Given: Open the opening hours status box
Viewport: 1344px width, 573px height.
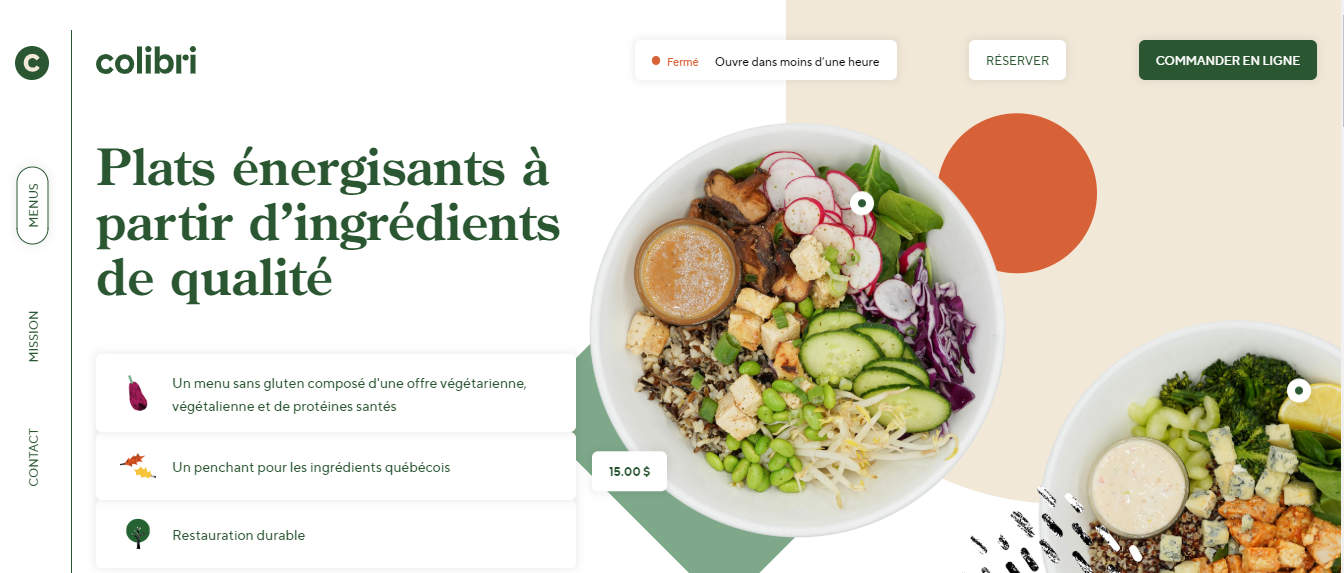Looking at the screenshot, I should tap(766, 60).
